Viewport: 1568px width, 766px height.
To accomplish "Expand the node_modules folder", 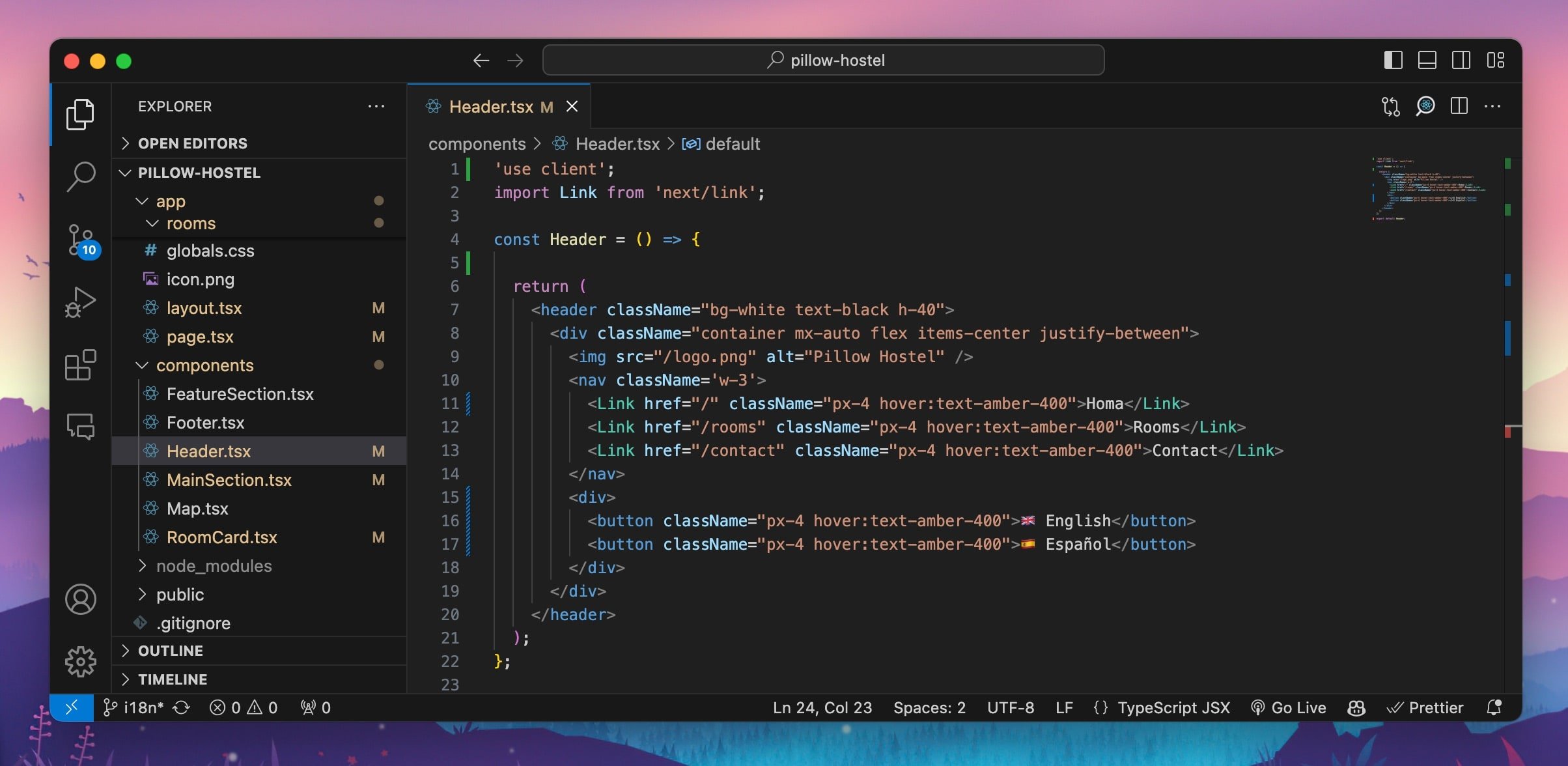I will (x=259, y=566).
